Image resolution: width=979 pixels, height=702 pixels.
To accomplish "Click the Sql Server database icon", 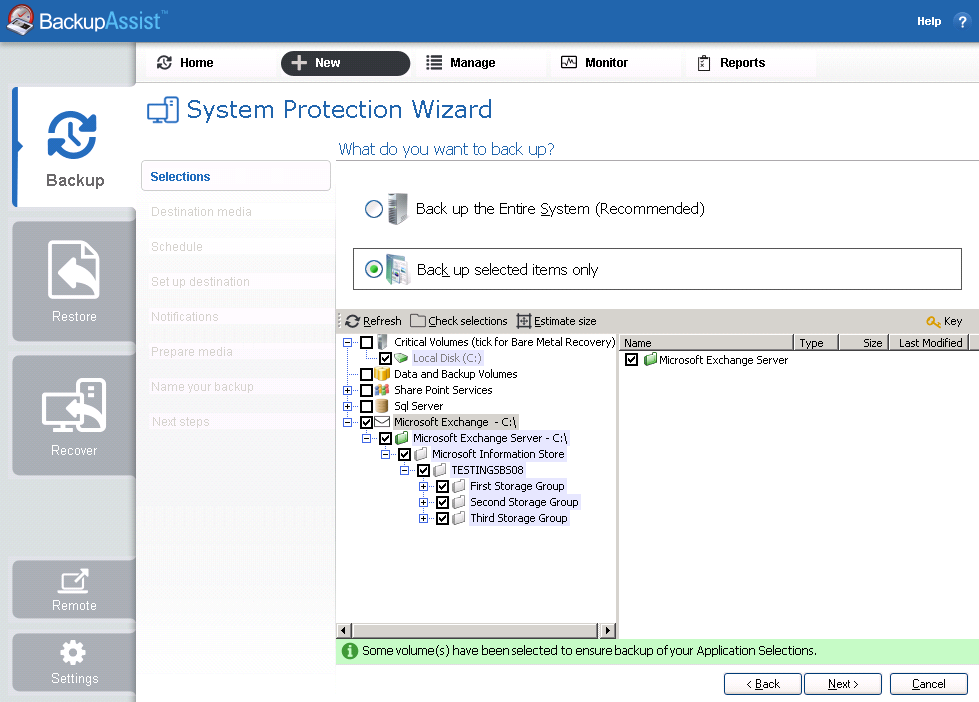I will click(x=382, y=406).
